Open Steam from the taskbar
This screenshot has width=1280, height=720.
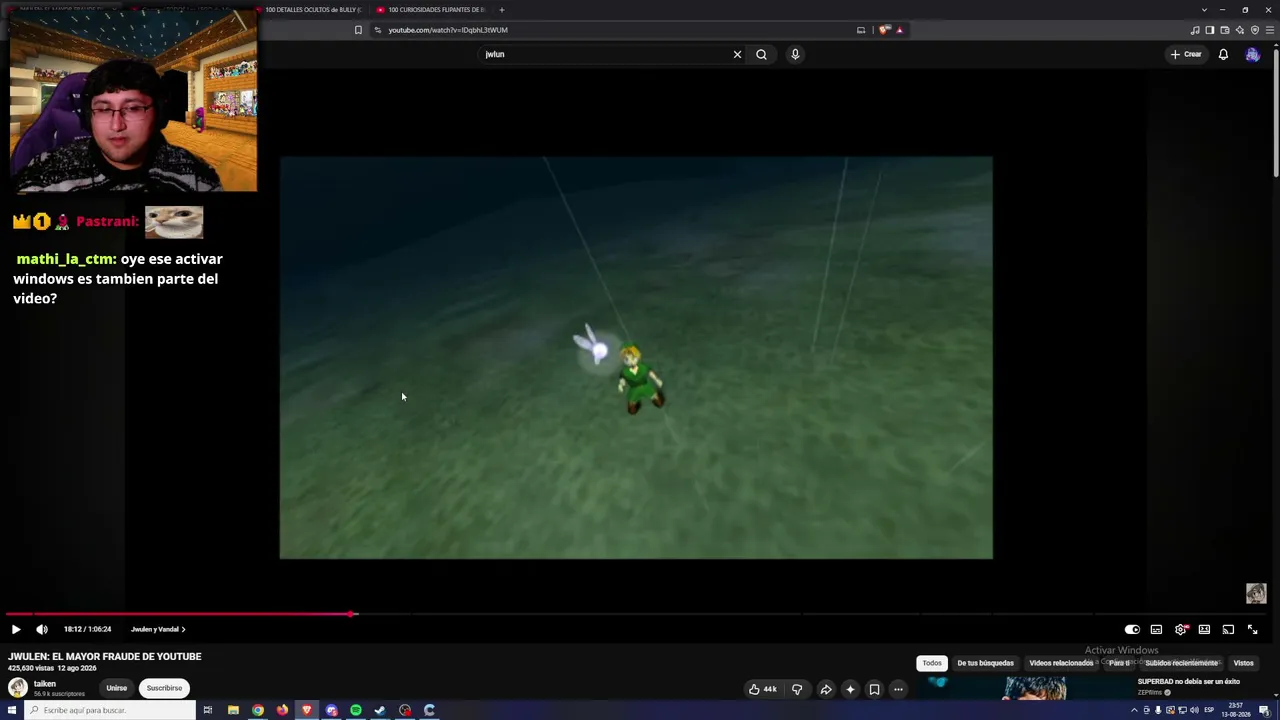380,710
